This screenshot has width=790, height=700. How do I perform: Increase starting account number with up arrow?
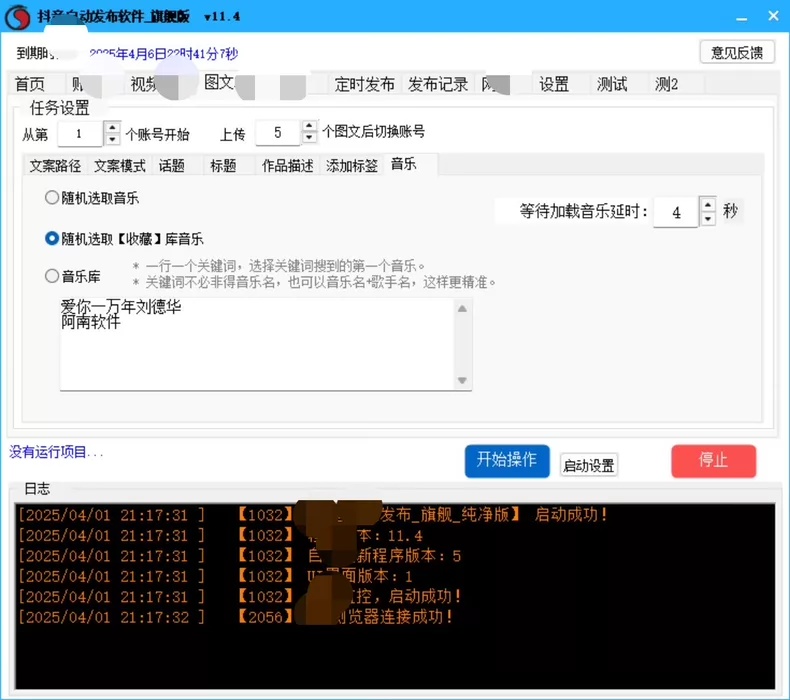click(112, 128)
